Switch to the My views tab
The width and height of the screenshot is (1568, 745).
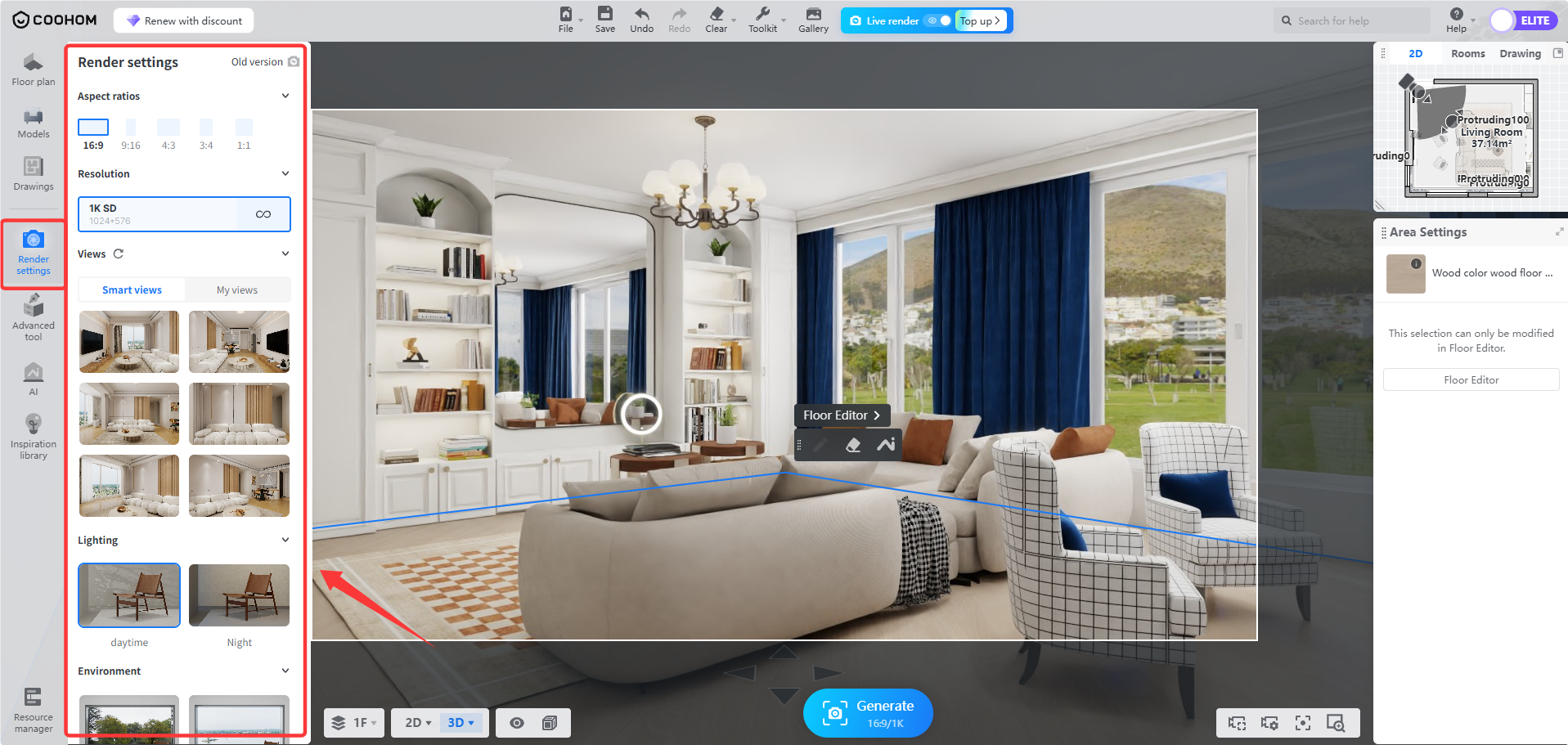click(x=237, y=290)
